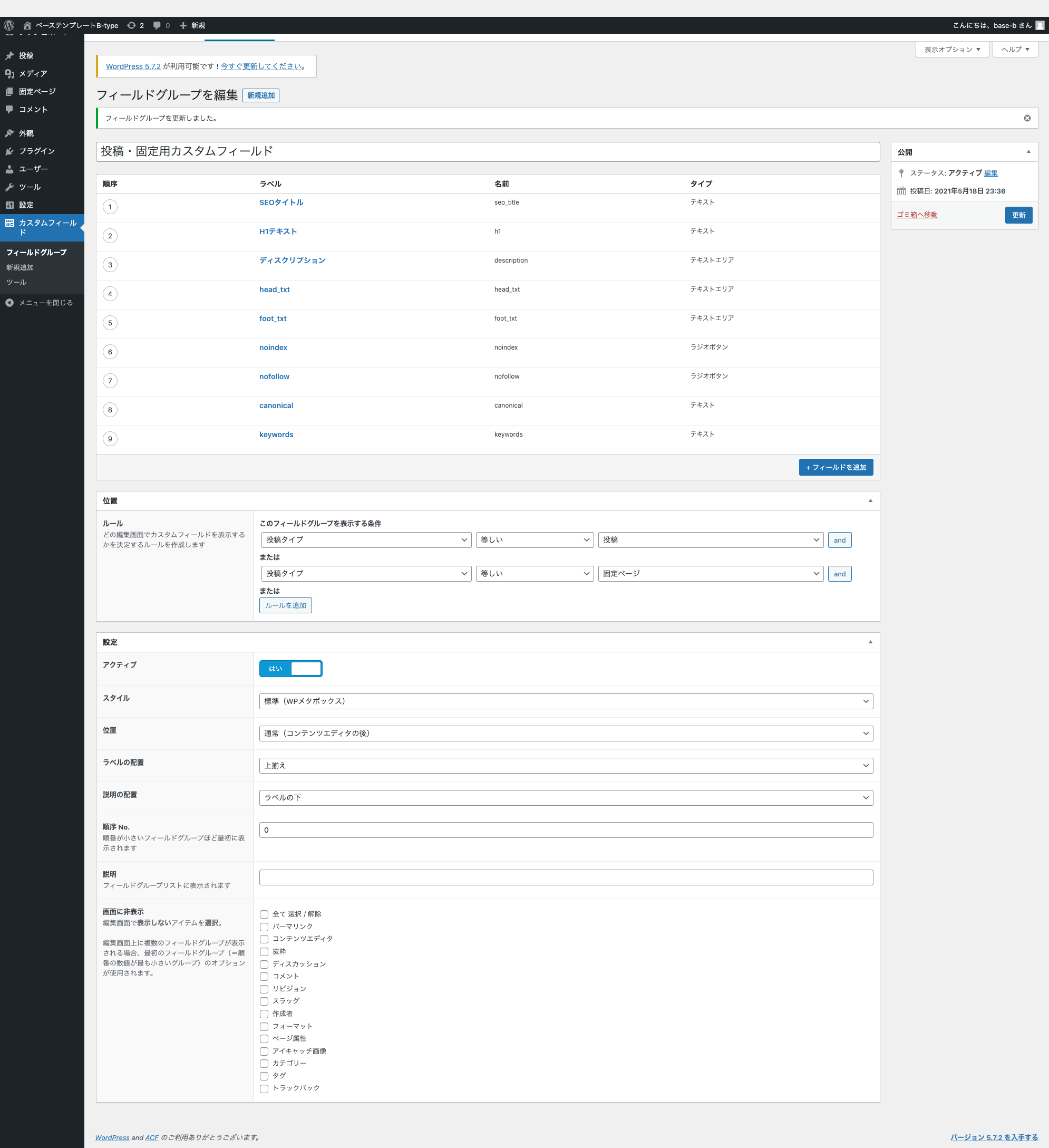Viewport: 1049px width, 1148px height.
Task: Open the site home icon in admin bar
Action: pos(27,25)
